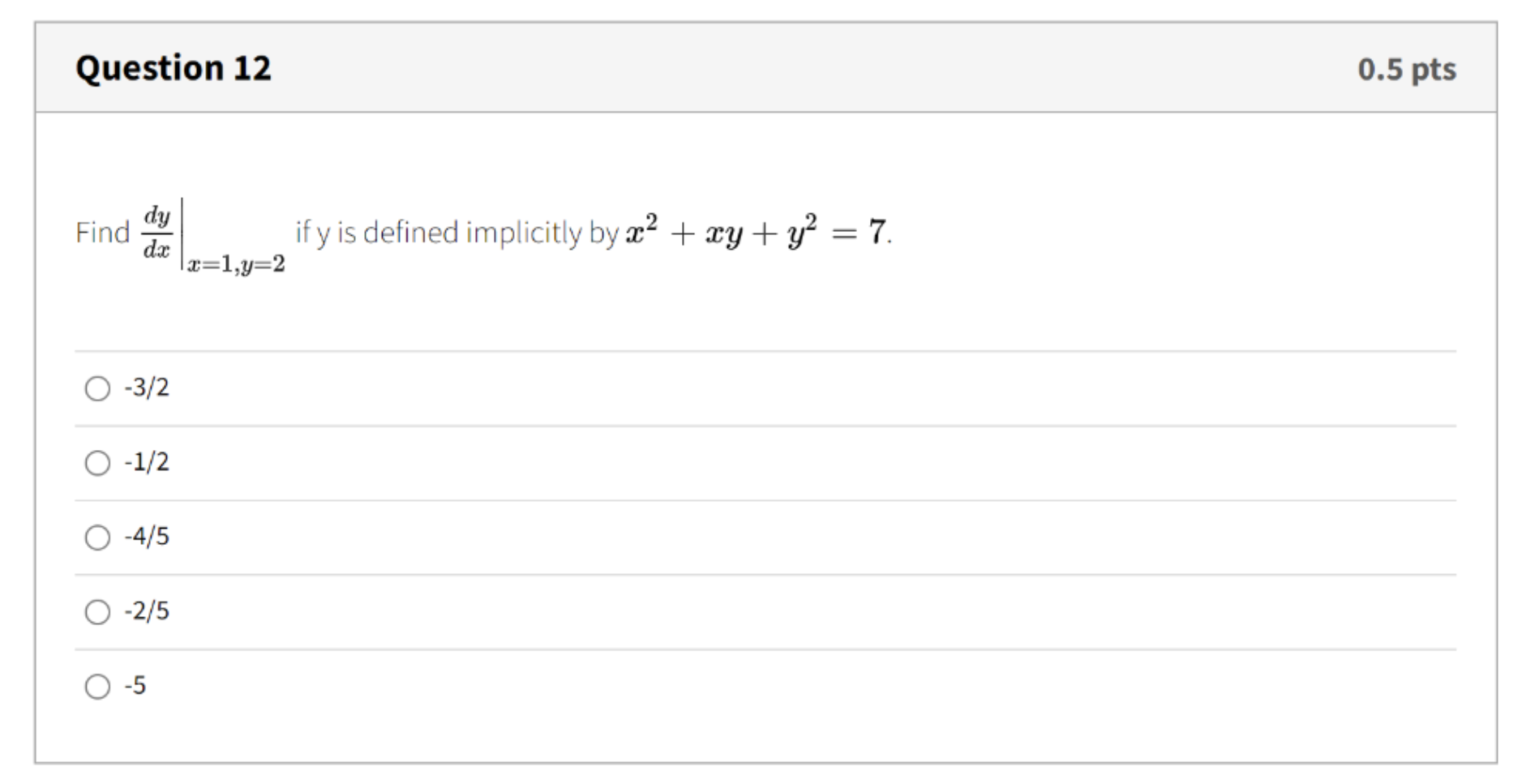The image size is (1522, 784).
Task: Click the Question 12 header title
Action: click(173, 67)
